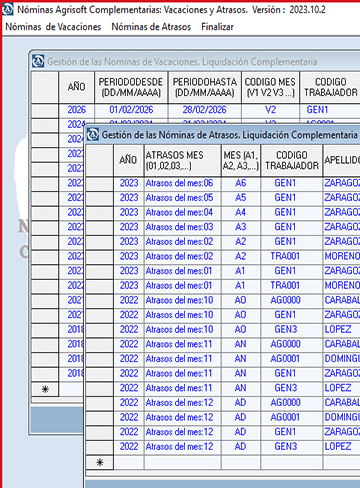The image size is (360, 488).
Task: Select DOMINGU surname in the AN row
Action: 342,359
